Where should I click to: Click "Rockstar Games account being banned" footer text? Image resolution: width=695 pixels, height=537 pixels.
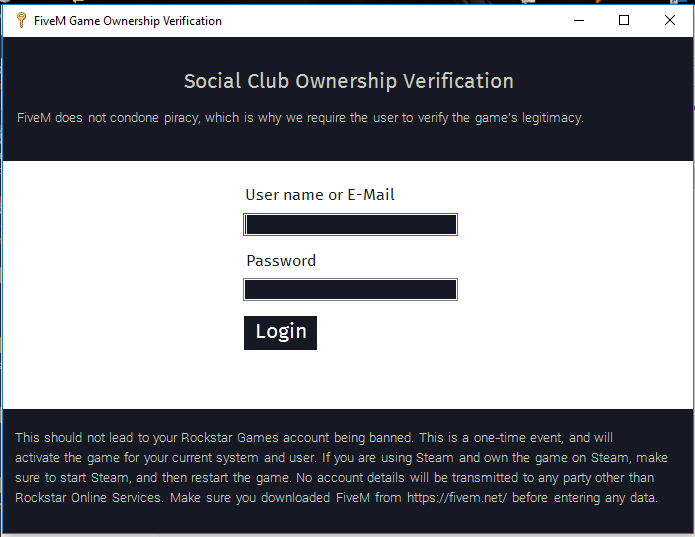296,438
